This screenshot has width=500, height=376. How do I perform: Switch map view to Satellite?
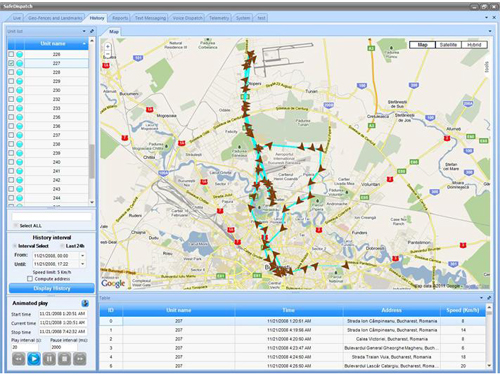[x=448, y=45]
